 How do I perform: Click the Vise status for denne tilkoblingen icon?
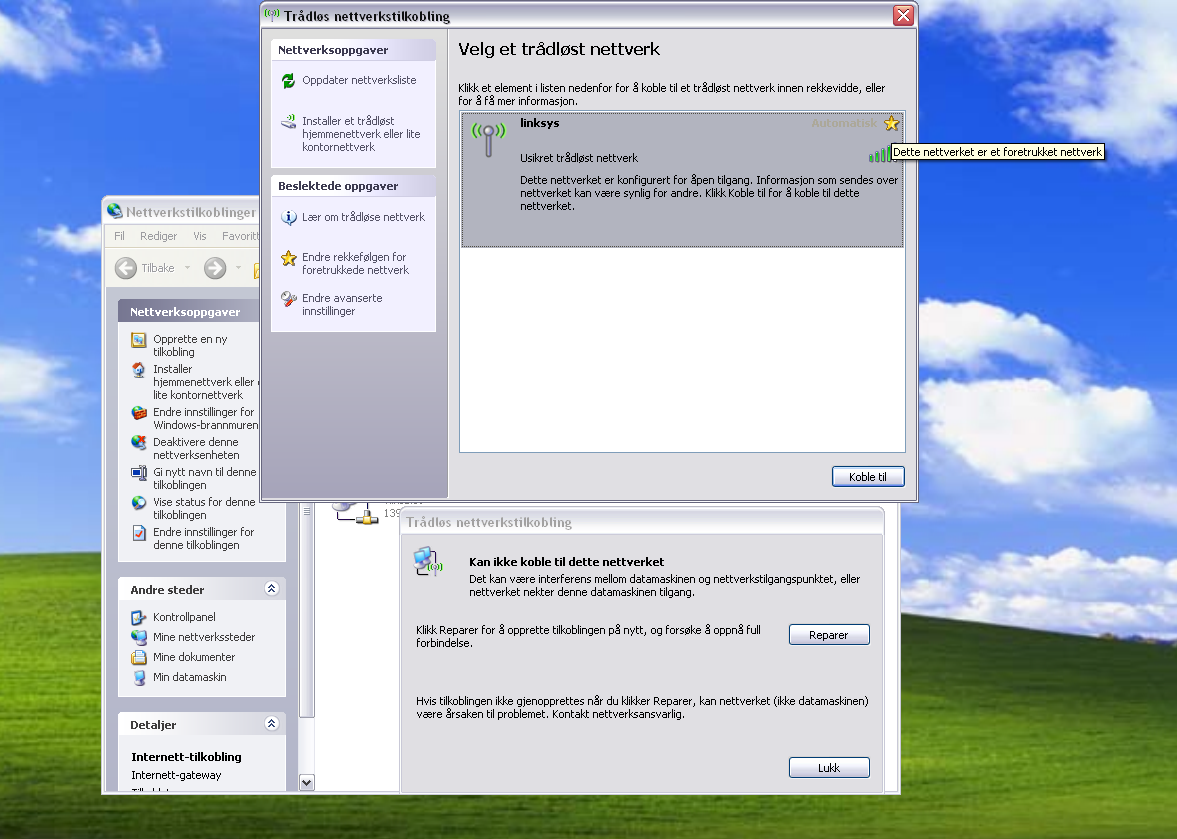pos(139,503)
